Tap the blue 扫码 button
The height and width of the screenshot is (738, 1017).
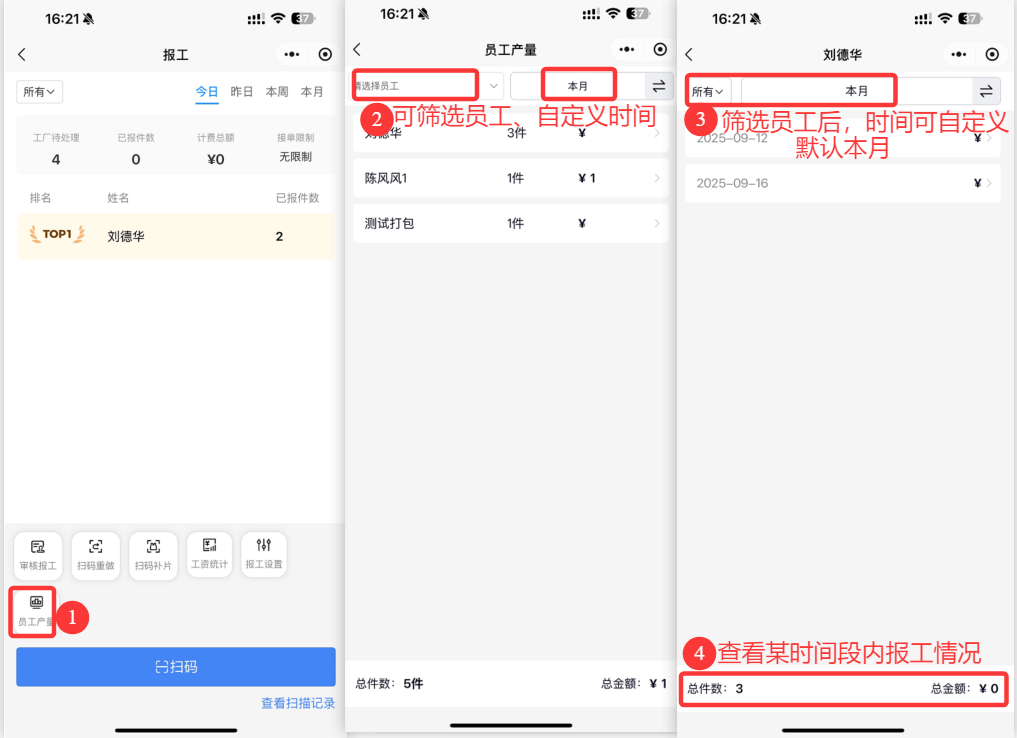coord(176,667)
